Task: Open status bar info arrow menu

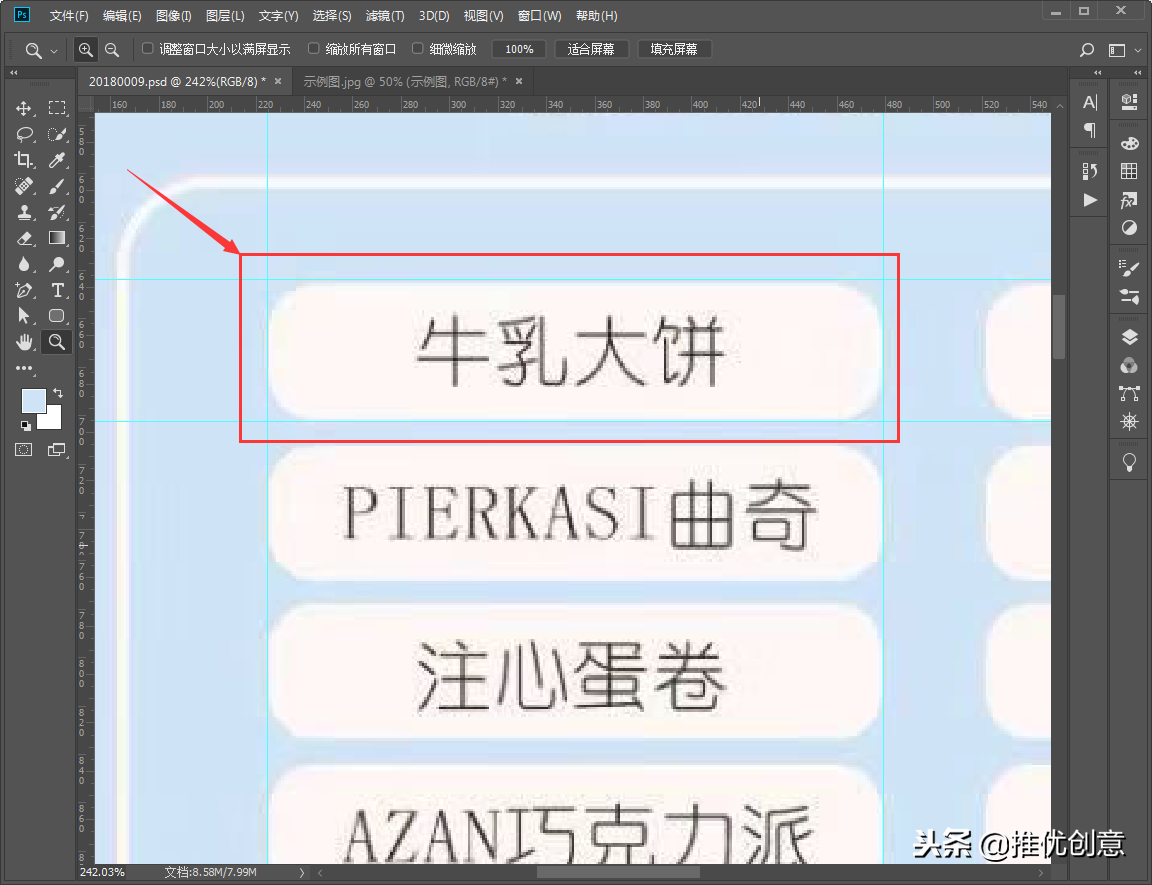Action: tap(301, 873)
